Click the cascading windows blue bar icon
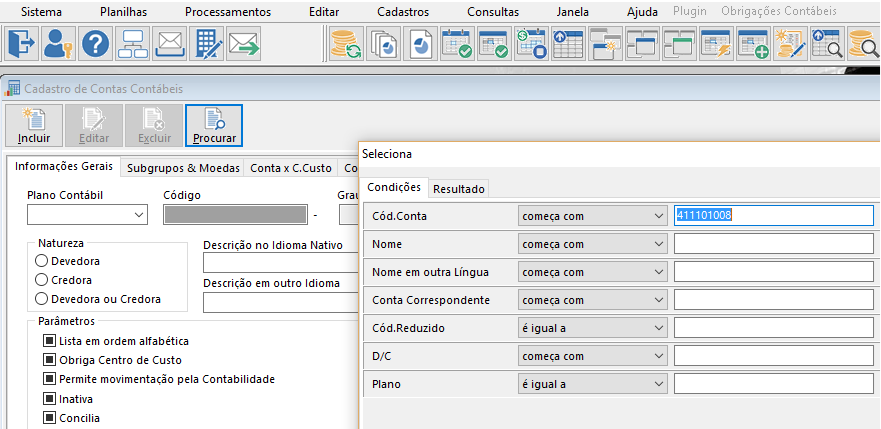This screenshot has height=429, width=881. pos(642,44)
